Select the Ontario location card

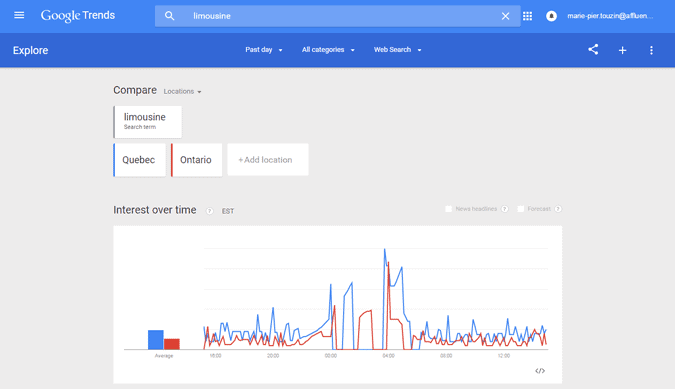(x=196, y=160)
